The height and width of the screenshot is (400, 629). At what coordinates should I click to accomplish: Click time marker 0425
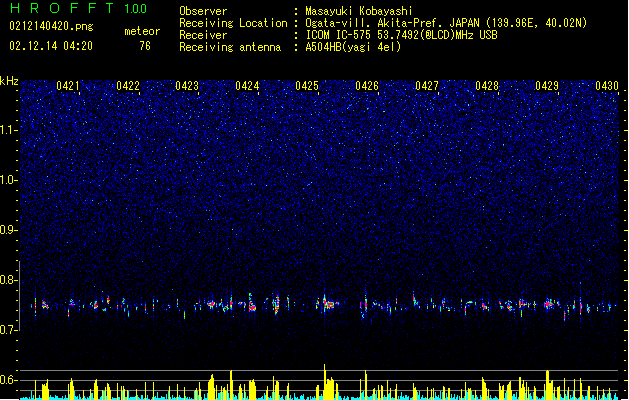click(x=307, y=86)
